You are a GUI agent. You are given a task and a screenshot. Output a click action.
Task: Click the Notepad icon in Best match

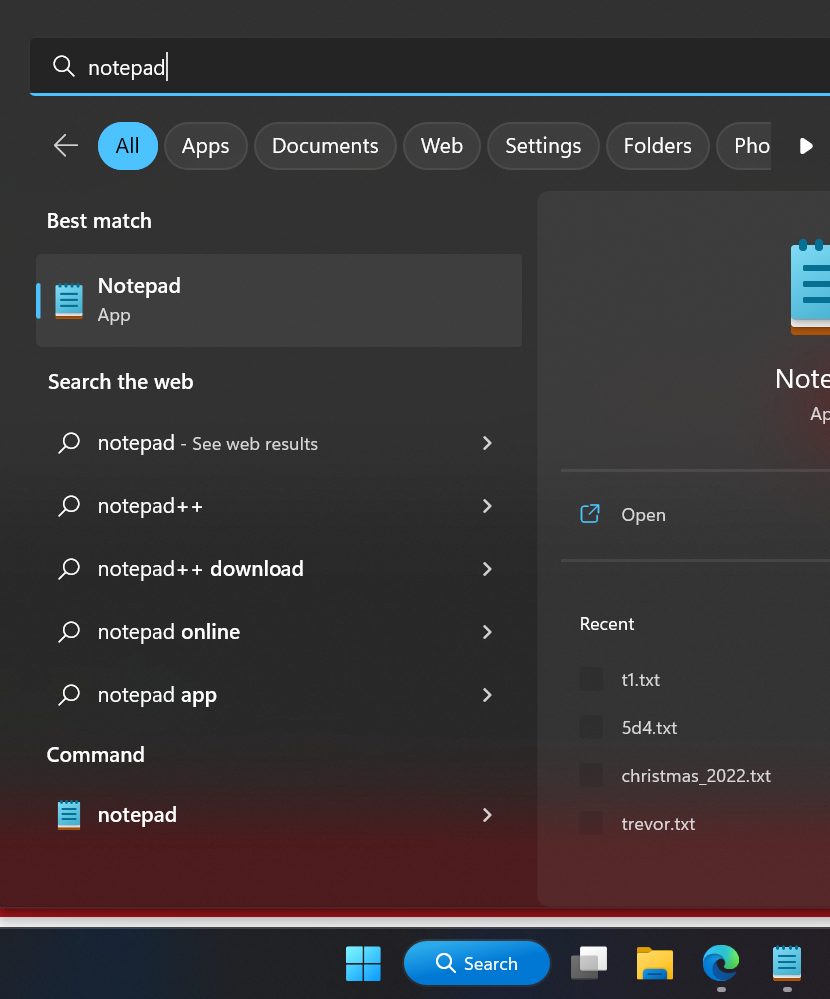69,301
